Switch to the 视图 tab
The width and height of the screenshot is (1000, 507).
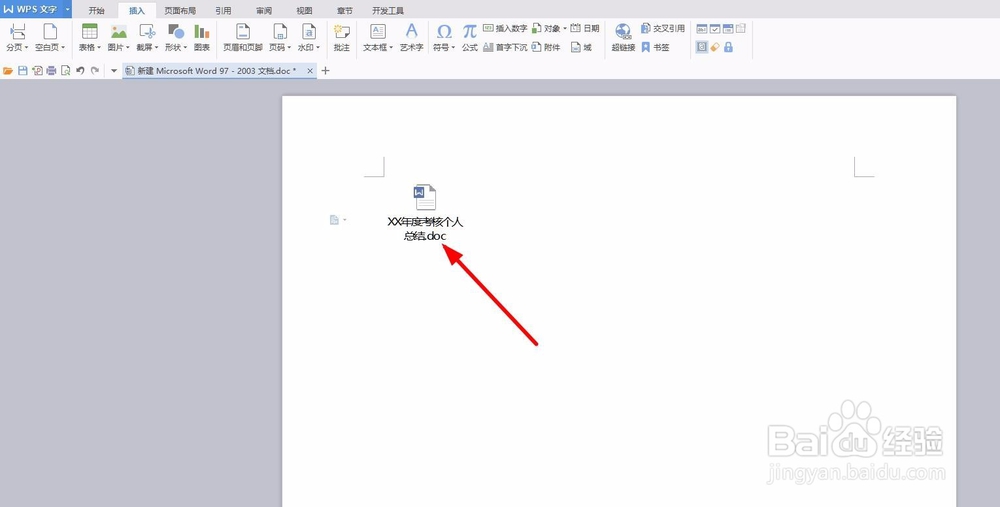(305, 11)
